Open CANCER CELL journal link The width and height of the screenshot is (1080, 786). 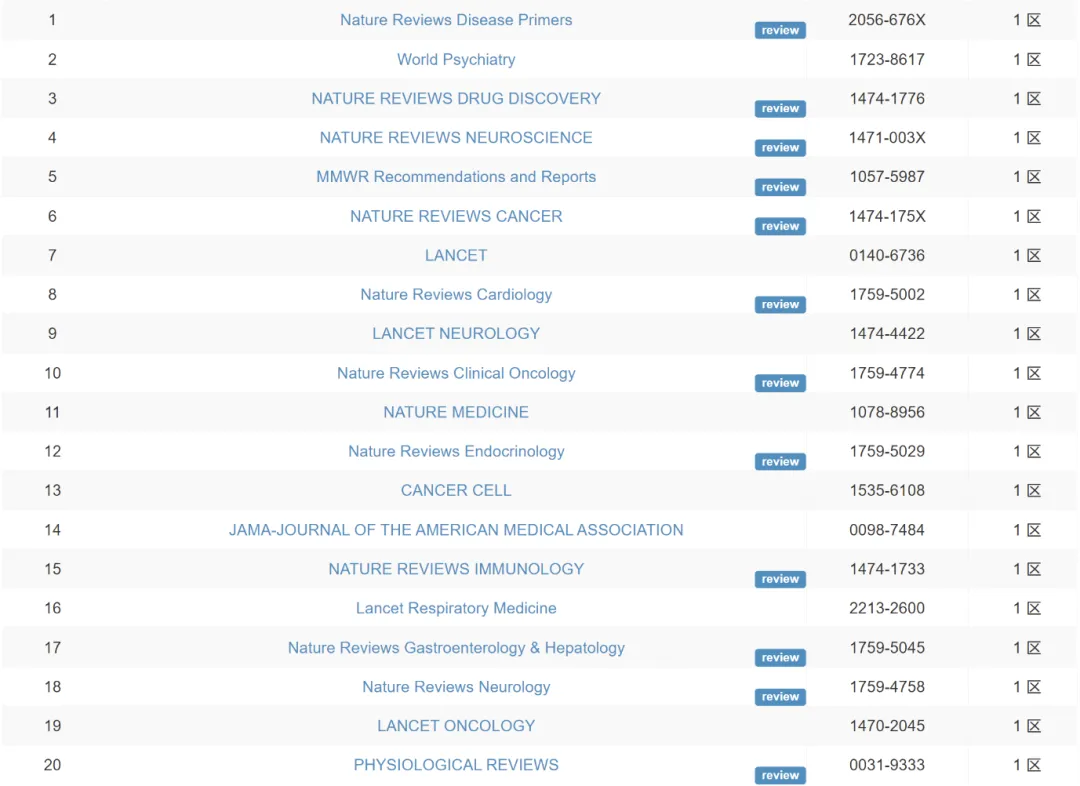456,490
